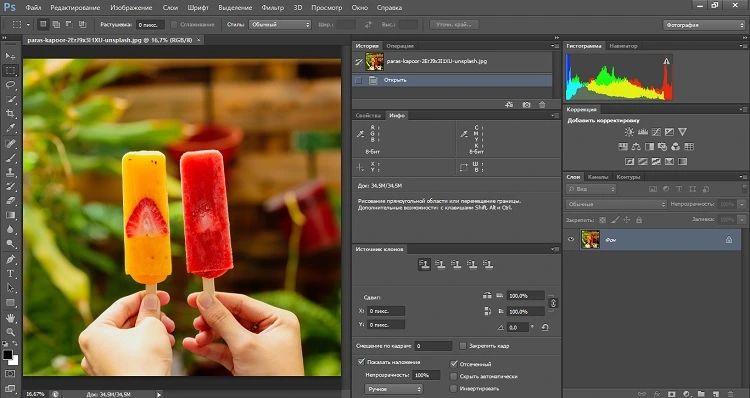Open layer blend mode dropdown Обычные
Viewport: 750px width, 398px height.
(x=616, y=204)
